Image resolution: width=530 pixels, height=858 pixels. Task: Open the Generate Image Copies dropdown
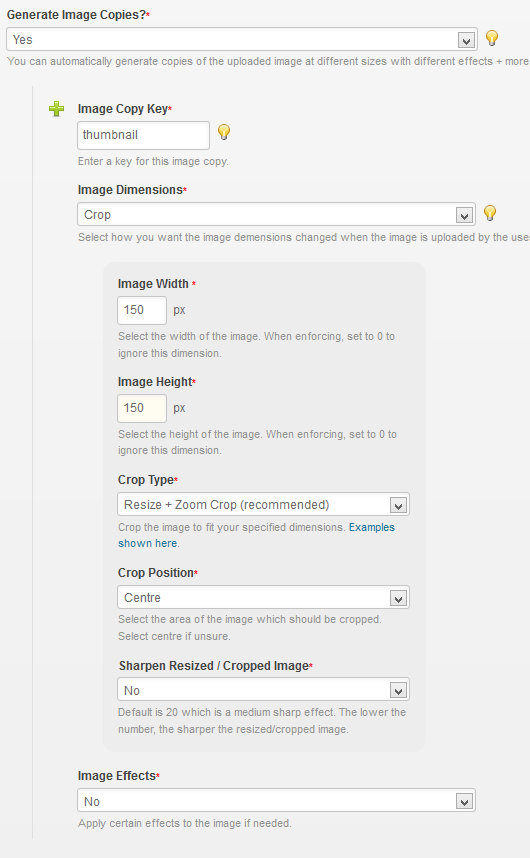pos(242,39)
